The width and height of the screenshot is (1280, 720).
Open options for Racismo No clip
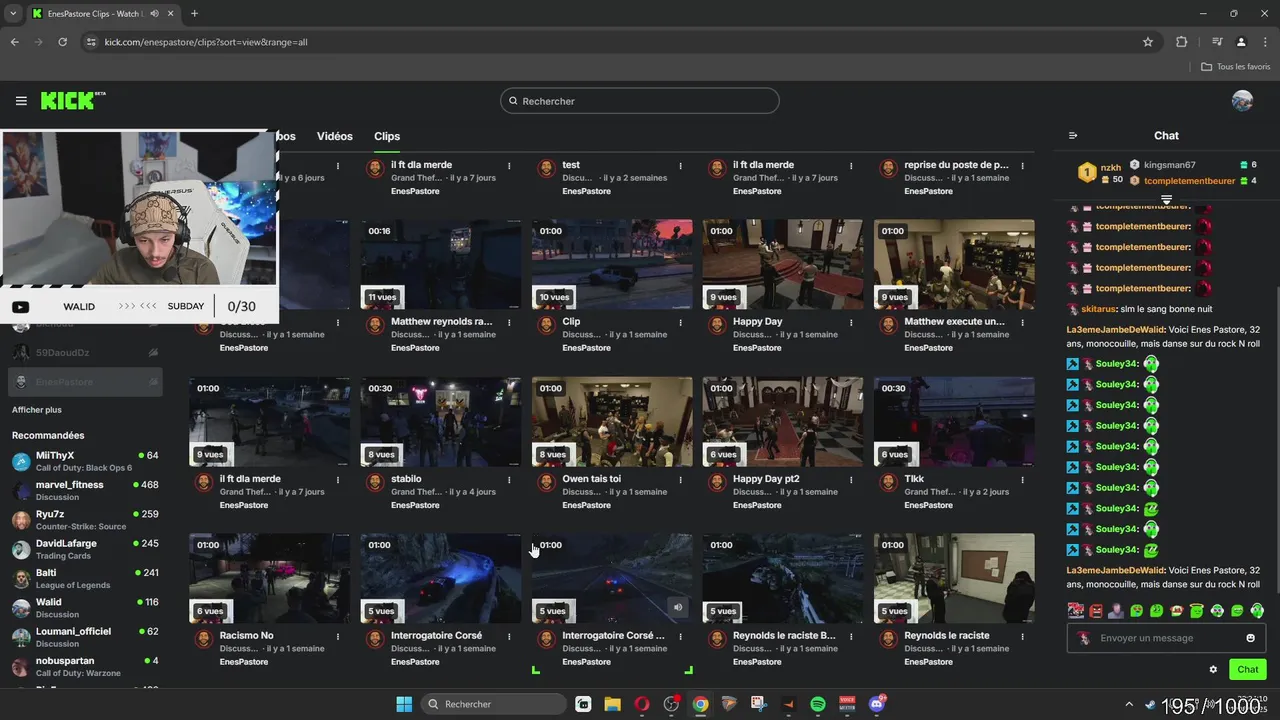pyautogui.click(x=338, y=636)
